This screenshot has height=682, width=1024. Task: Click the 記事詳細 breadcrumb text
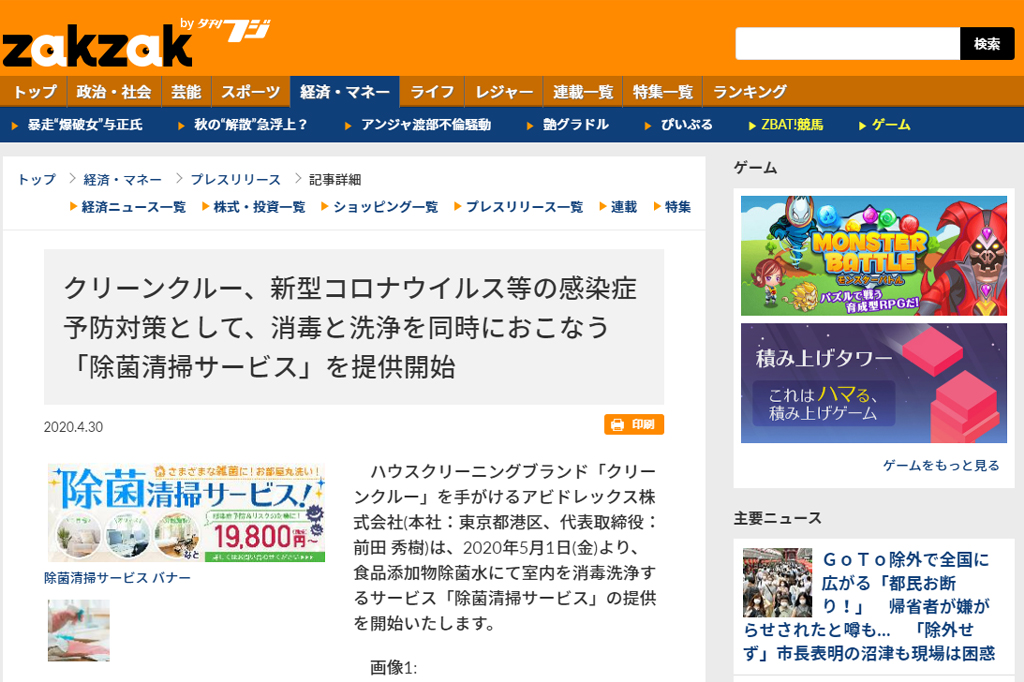click(x=335, y=180)
